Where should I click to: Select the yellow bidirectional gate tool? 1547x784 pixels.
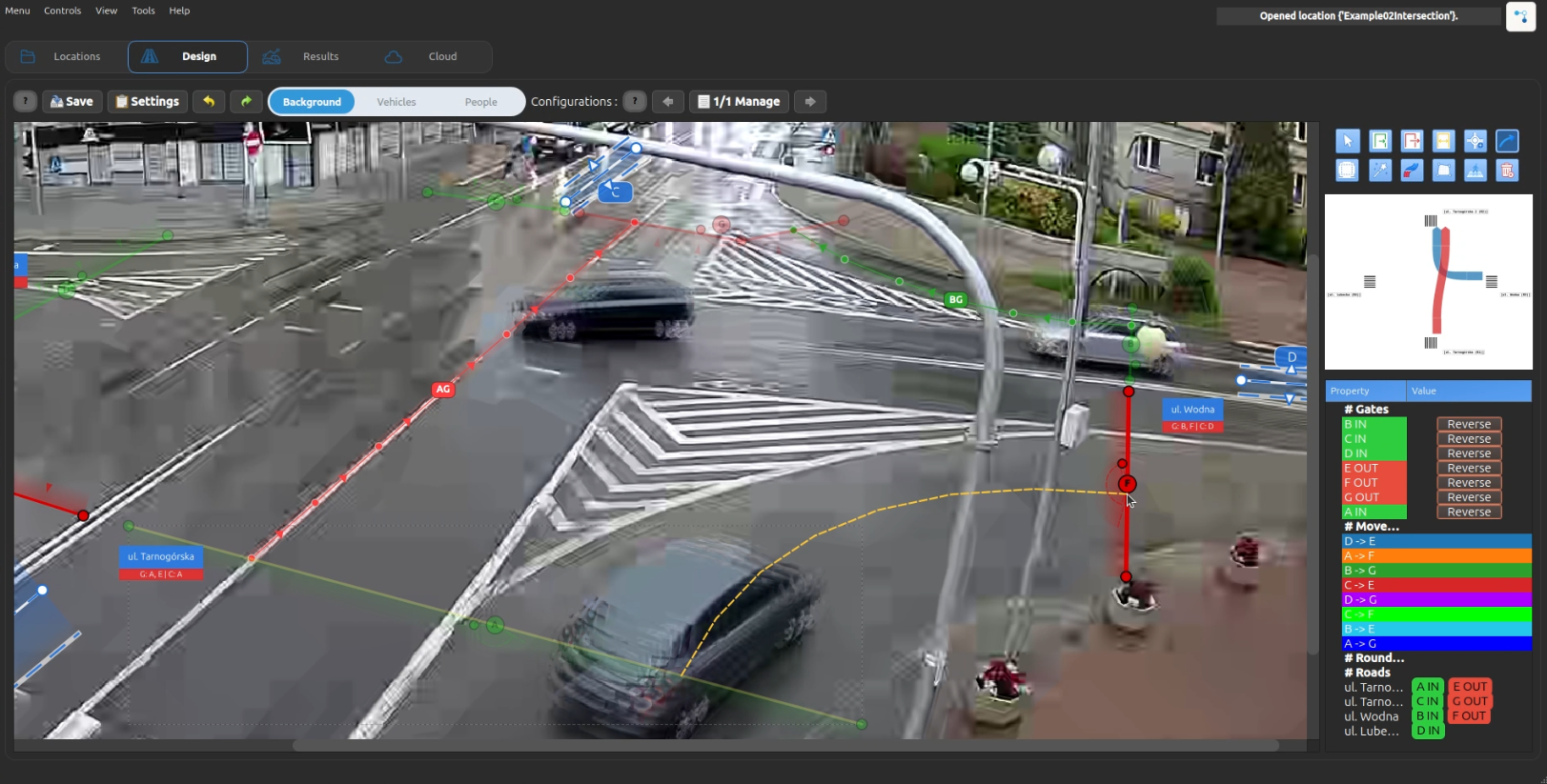(1443, 141)
